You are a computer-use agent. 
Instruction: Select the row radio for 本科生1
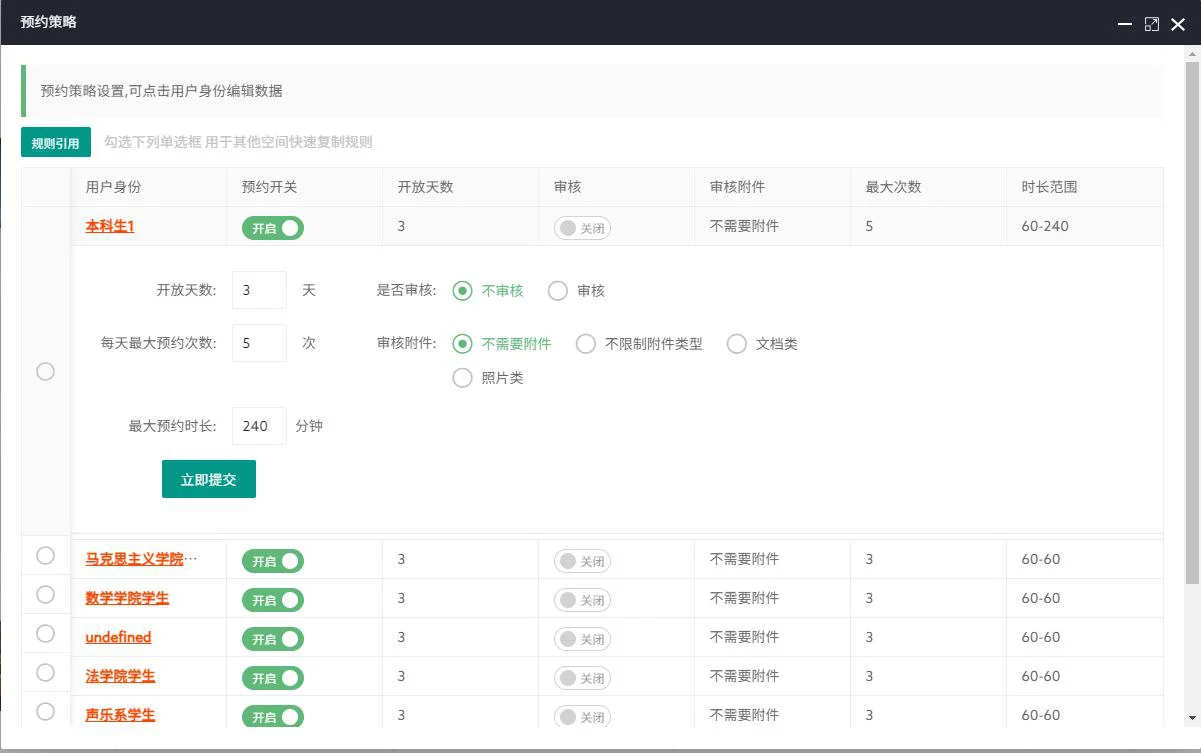coord(45,371)
